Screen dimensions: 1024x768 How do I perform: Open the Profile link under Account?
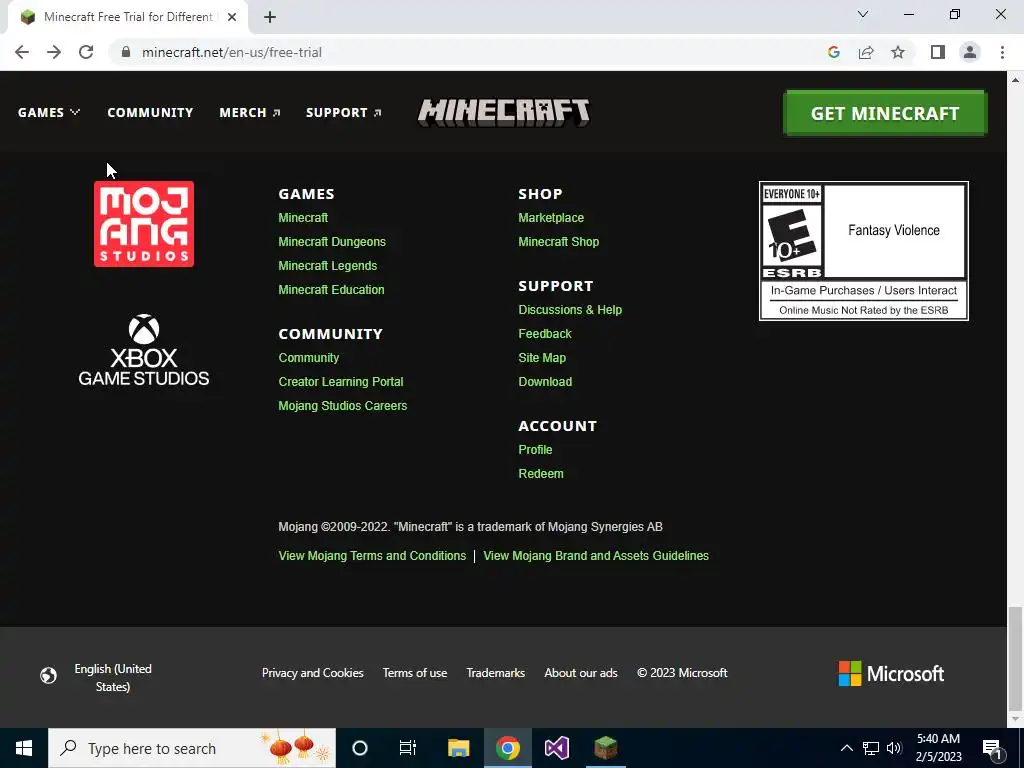pyautogui.click(x=536, y=449)
